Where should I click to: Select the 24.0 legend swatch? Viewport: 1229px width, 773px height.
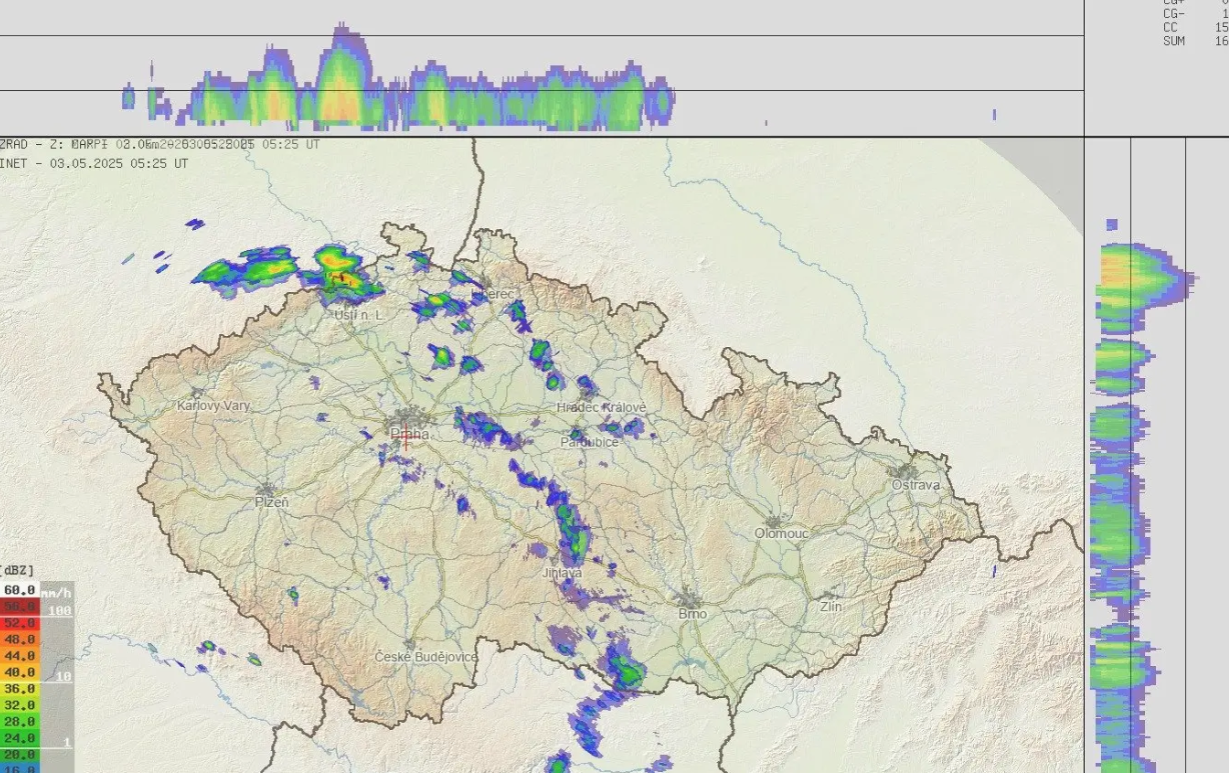tap(20, 738)
